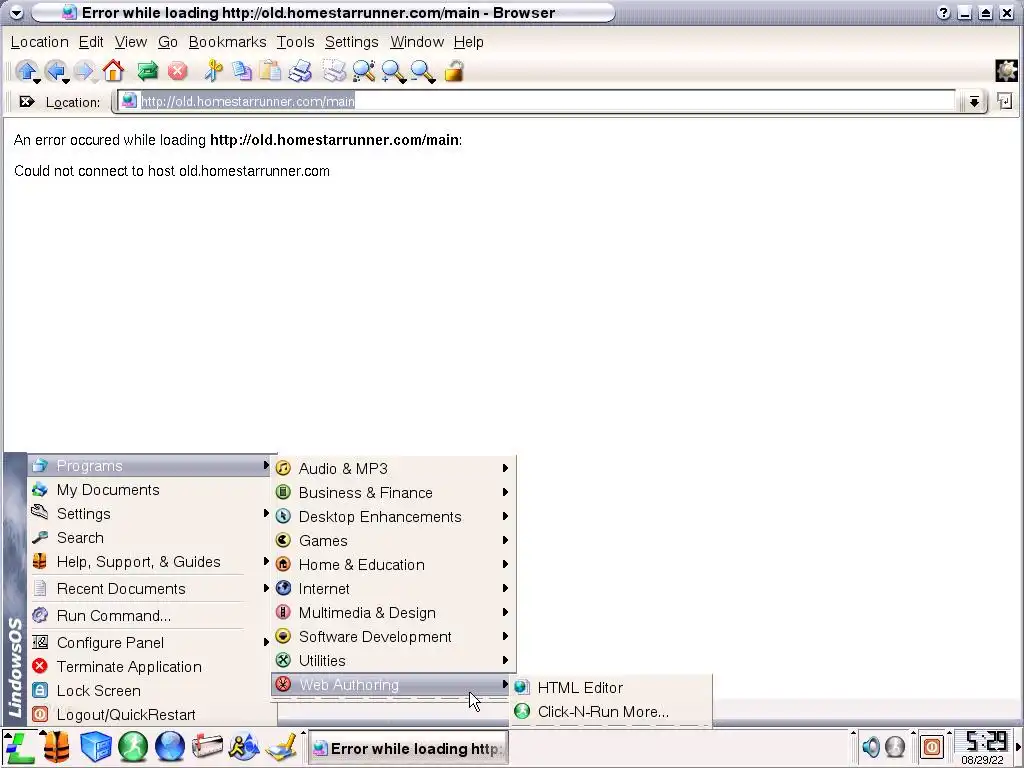Click the Error while loading taskbar button
The width and height of the screenshot is (1024, 768).
pyautogui.click(x=408, y=748)
